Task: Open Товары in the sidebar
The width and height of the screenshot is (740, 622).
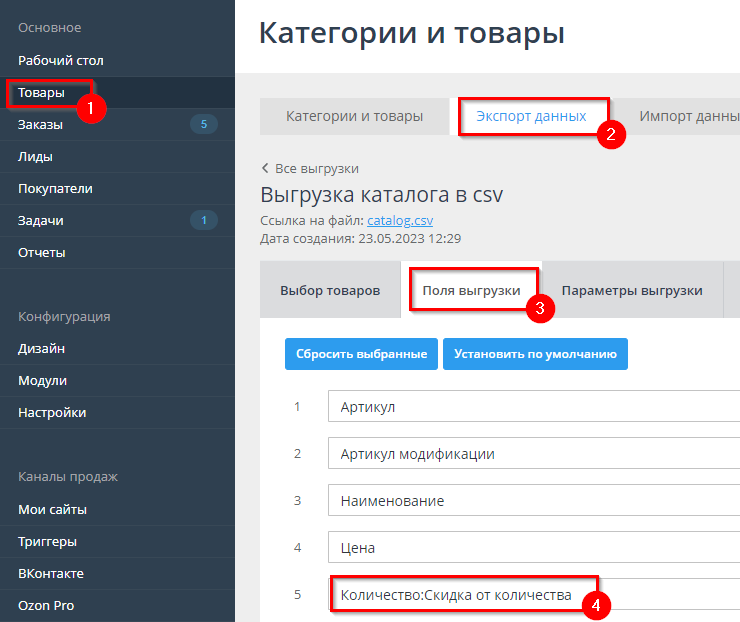Action: (41, 93)
